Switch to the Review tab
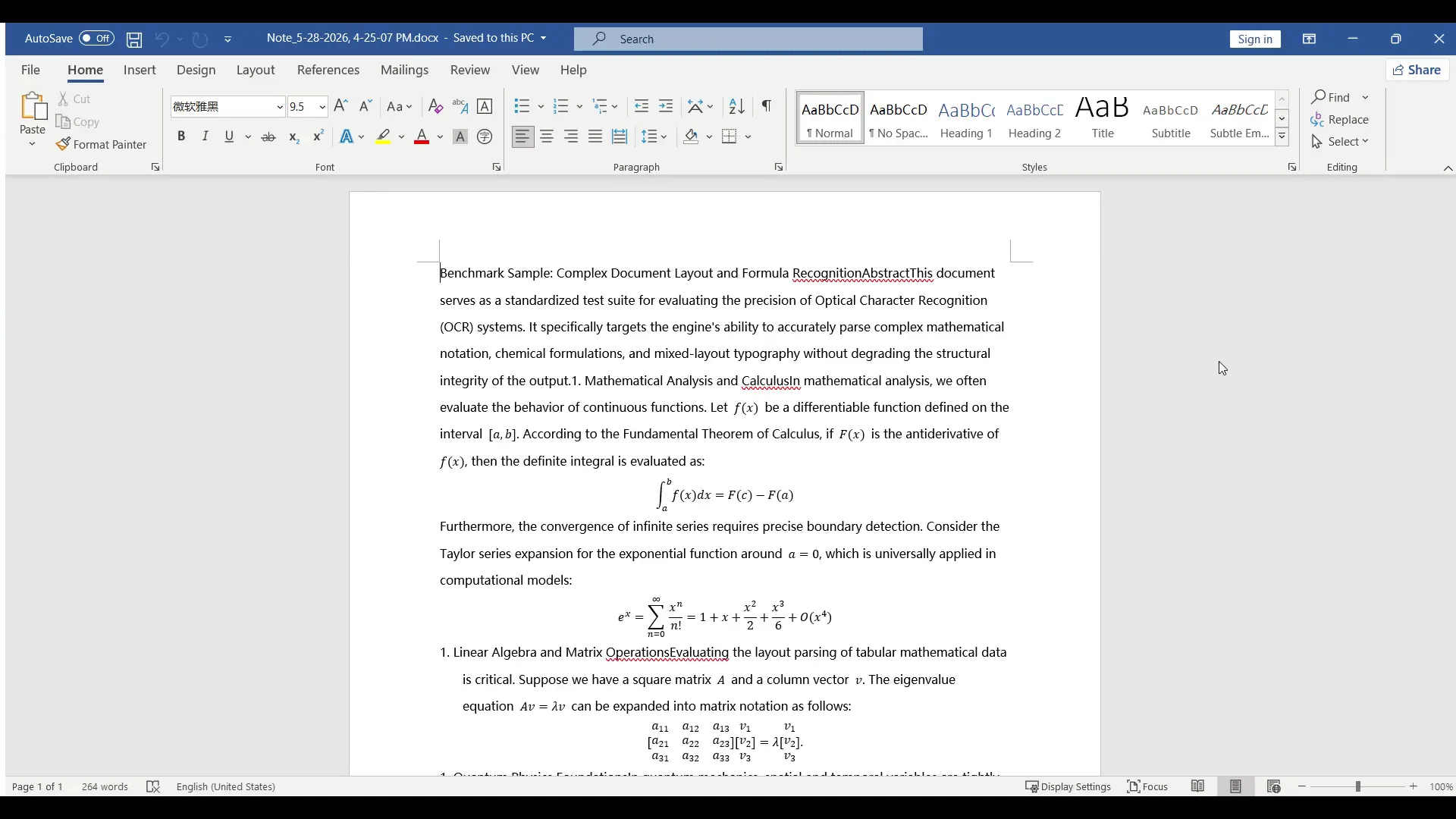Screen dimensions: 1456x819 (470, 70)
